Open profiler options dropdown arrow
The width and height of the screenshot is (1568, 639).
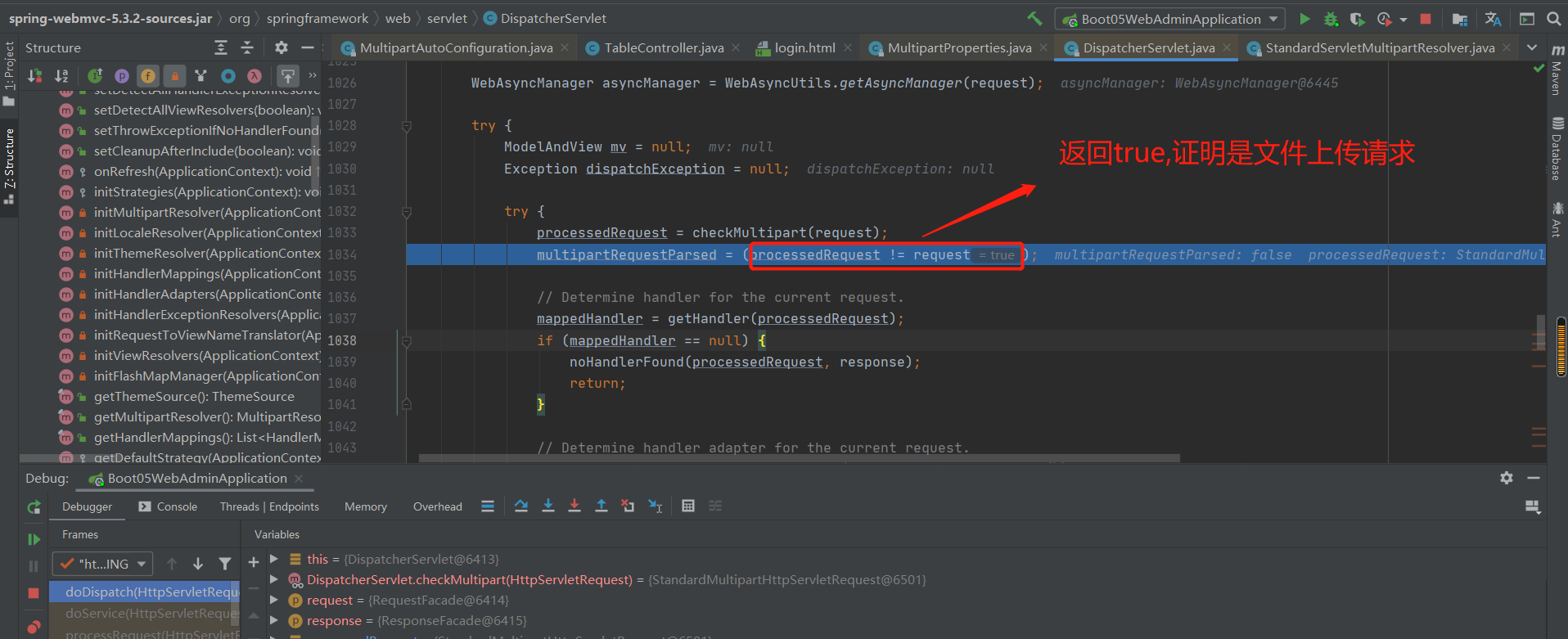click(x=1404, y=19)
